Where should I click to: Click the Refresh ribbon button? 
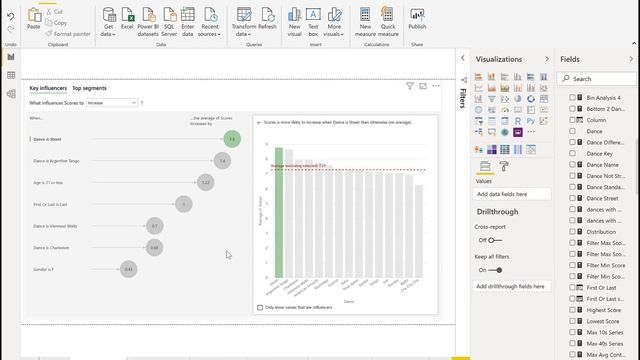(267, 19)
